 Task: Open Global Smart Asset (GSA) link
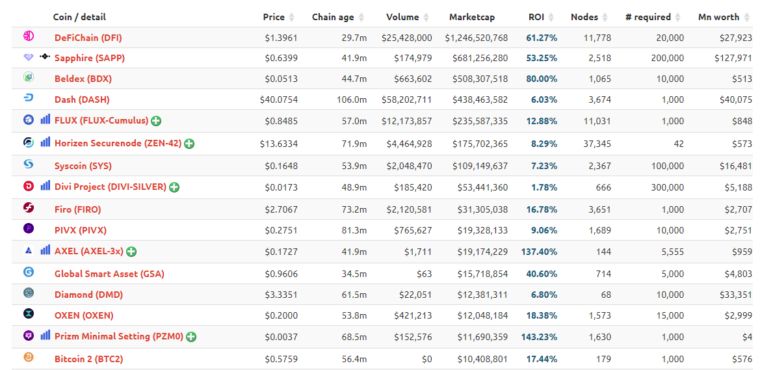point(110,274)
